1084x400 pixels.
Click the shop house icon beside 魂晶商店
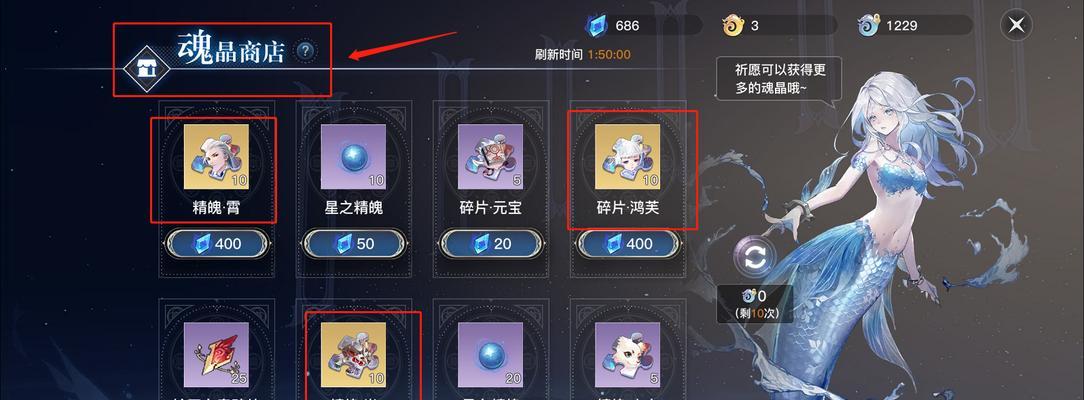pos(146,68)
